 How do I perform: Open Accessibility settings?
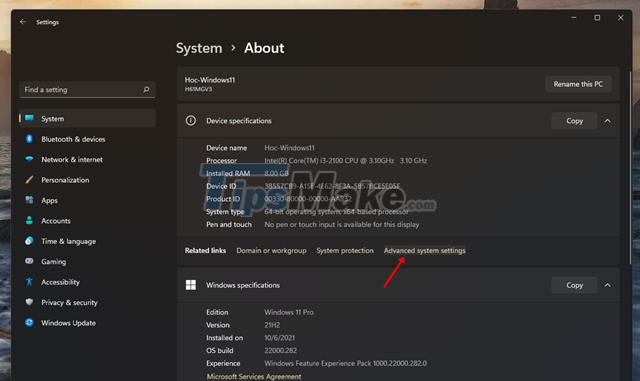coord(87,282)
